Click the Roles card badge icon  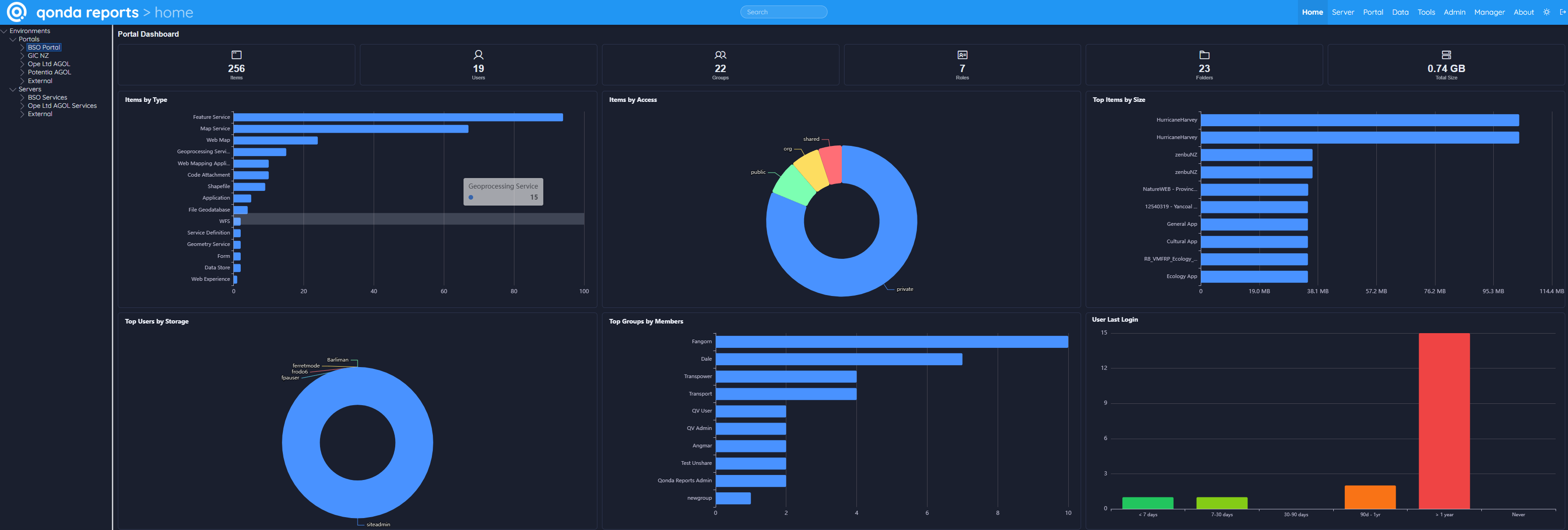962,55
